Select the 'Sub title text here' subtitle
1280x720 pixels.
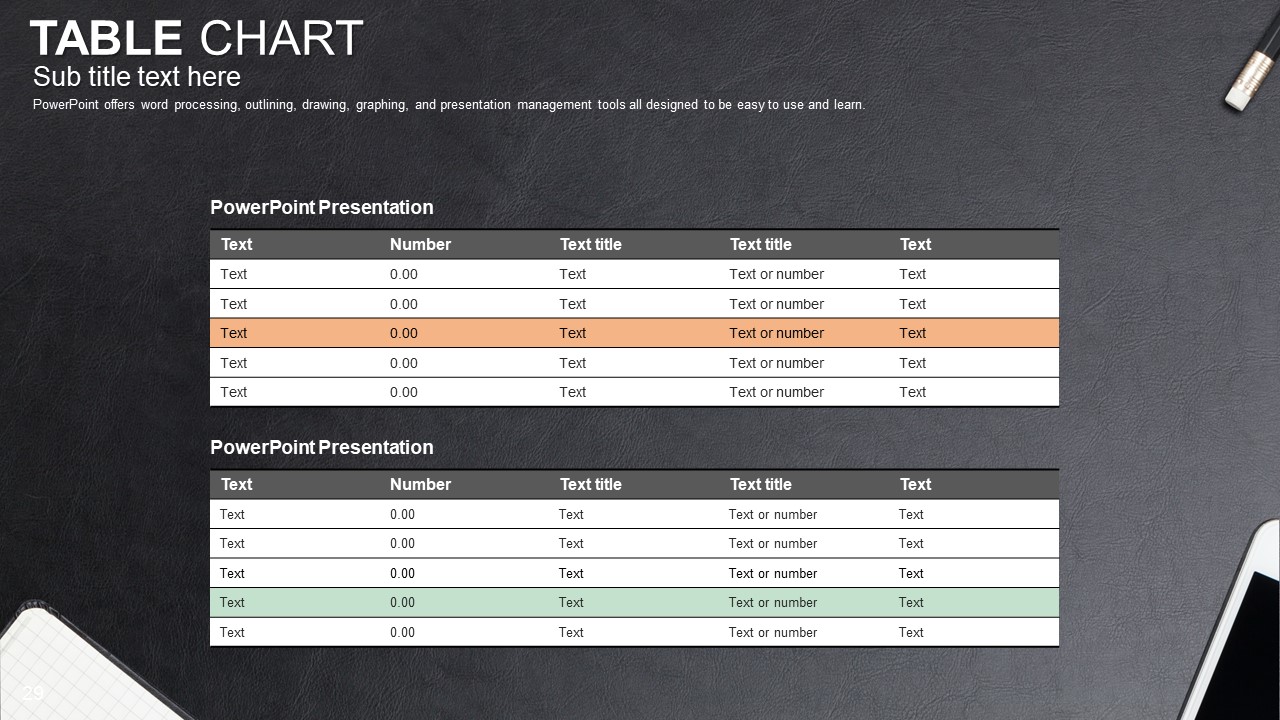(x=137, y=77)
